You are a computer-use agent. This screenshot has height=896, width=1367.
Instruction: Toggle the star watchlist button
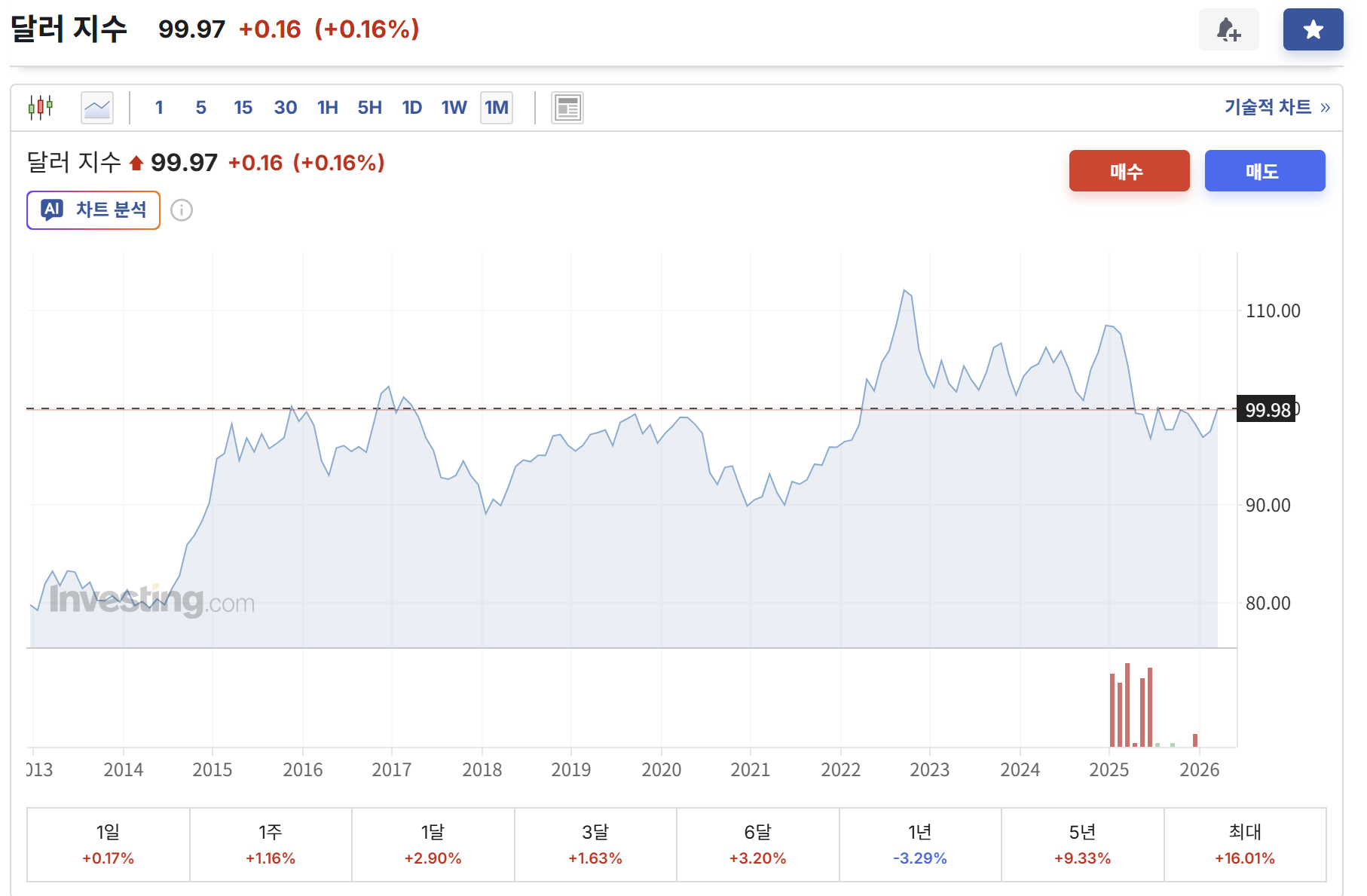tap(1313, 29)
